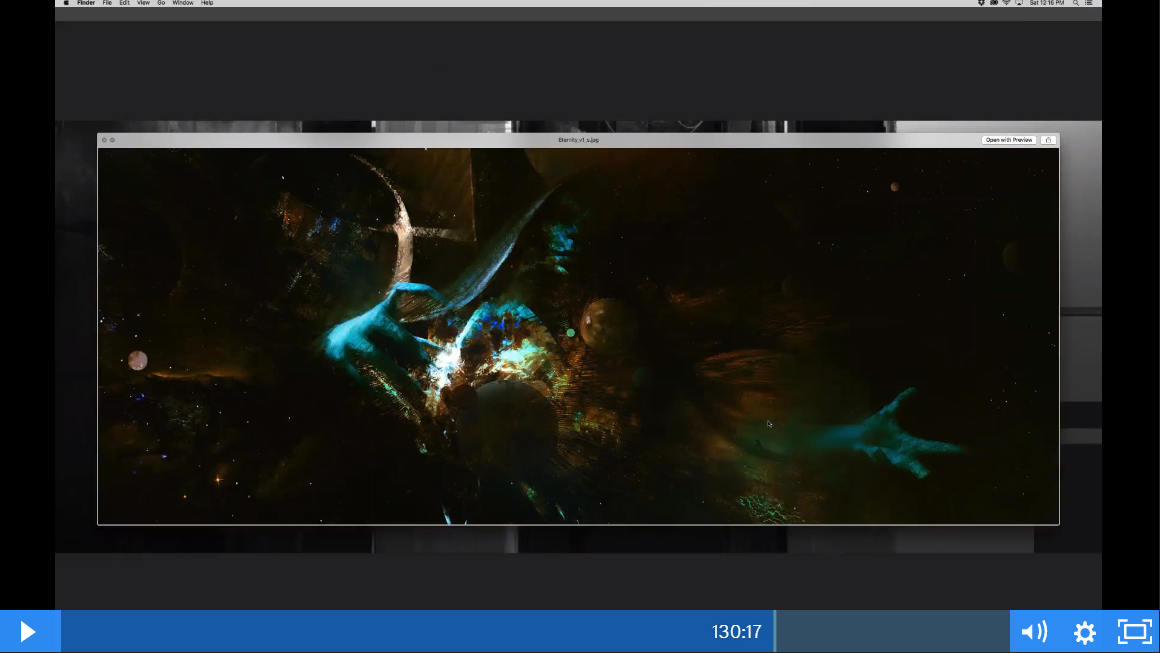The image size is (1160, 653).
Task: Play the video
Action: [28, 632]
